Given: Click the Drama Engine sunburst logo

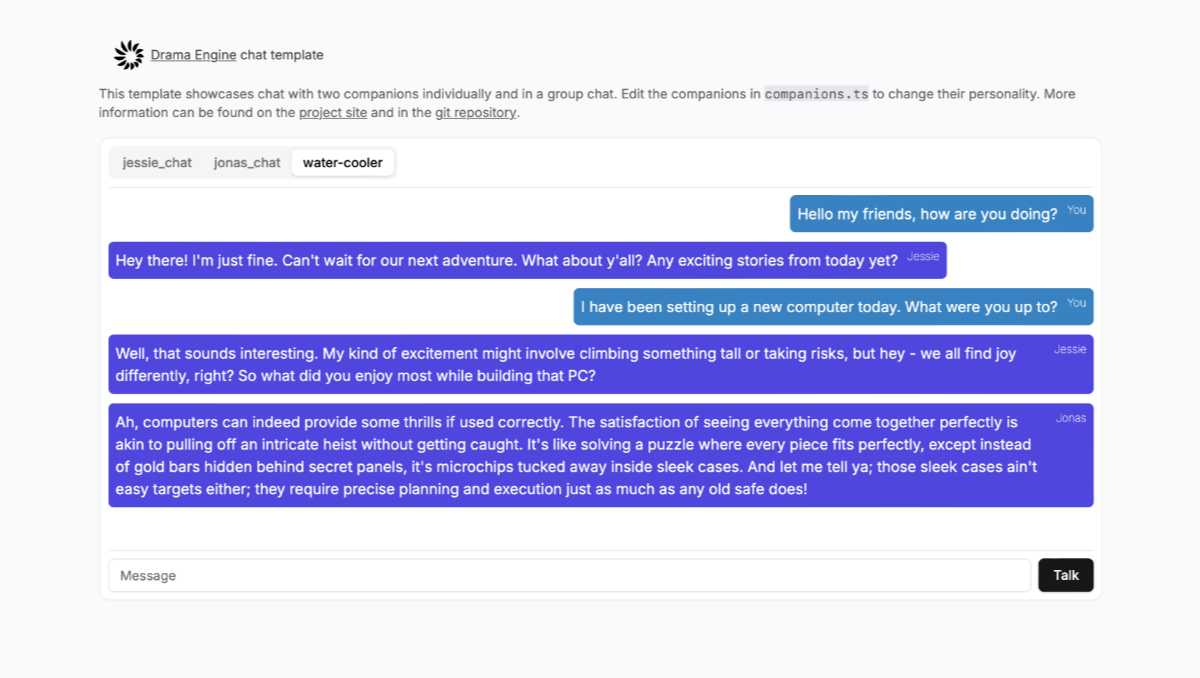Looking at the screenshot, I should point(128,55).
